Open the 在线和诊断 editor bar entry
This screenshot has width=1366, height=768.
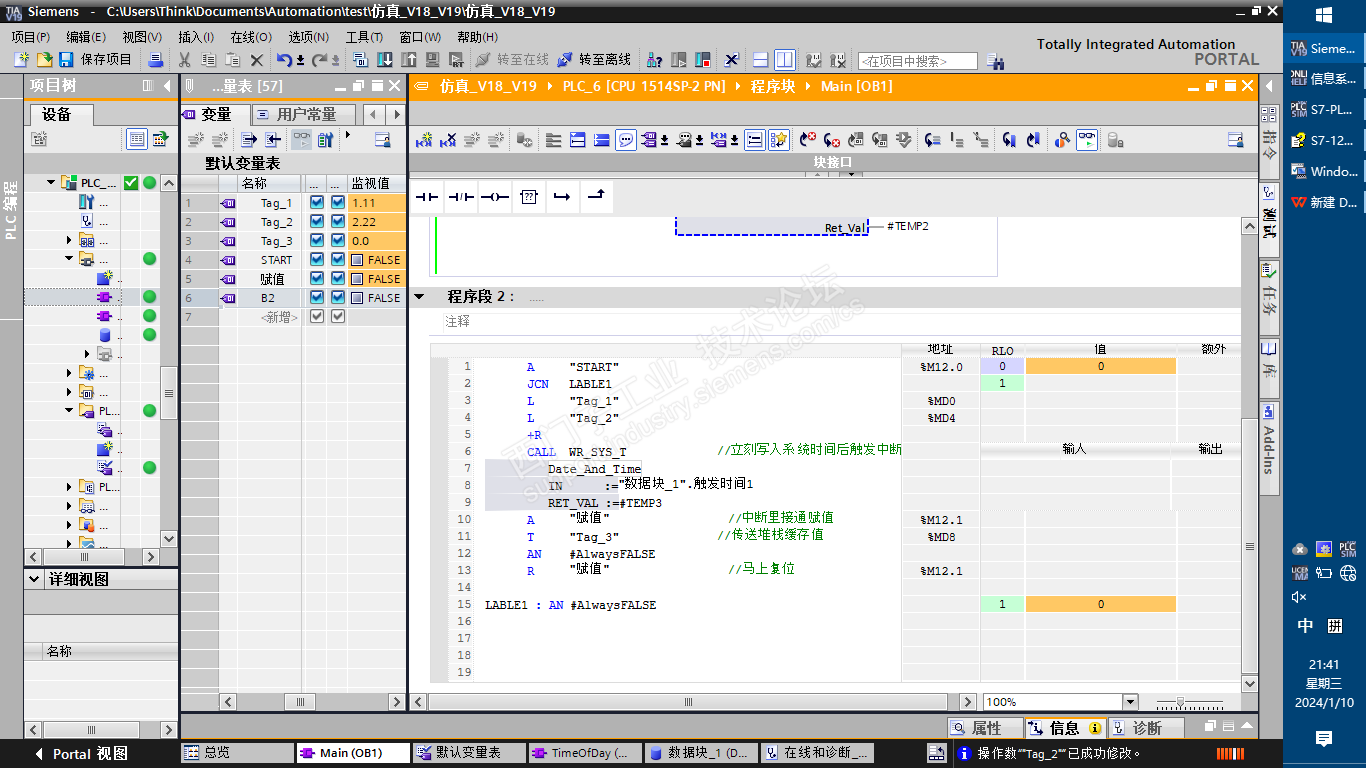click(x=817, y=753)
